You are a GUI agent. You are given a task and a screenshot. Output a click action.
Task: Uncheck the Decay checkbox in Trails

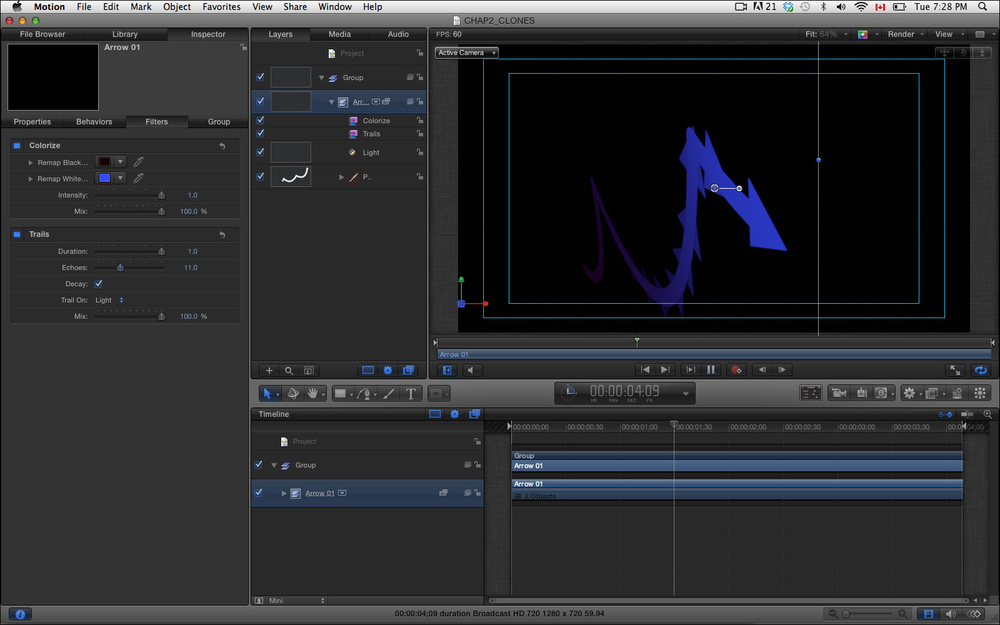click(x=98, y=284)
